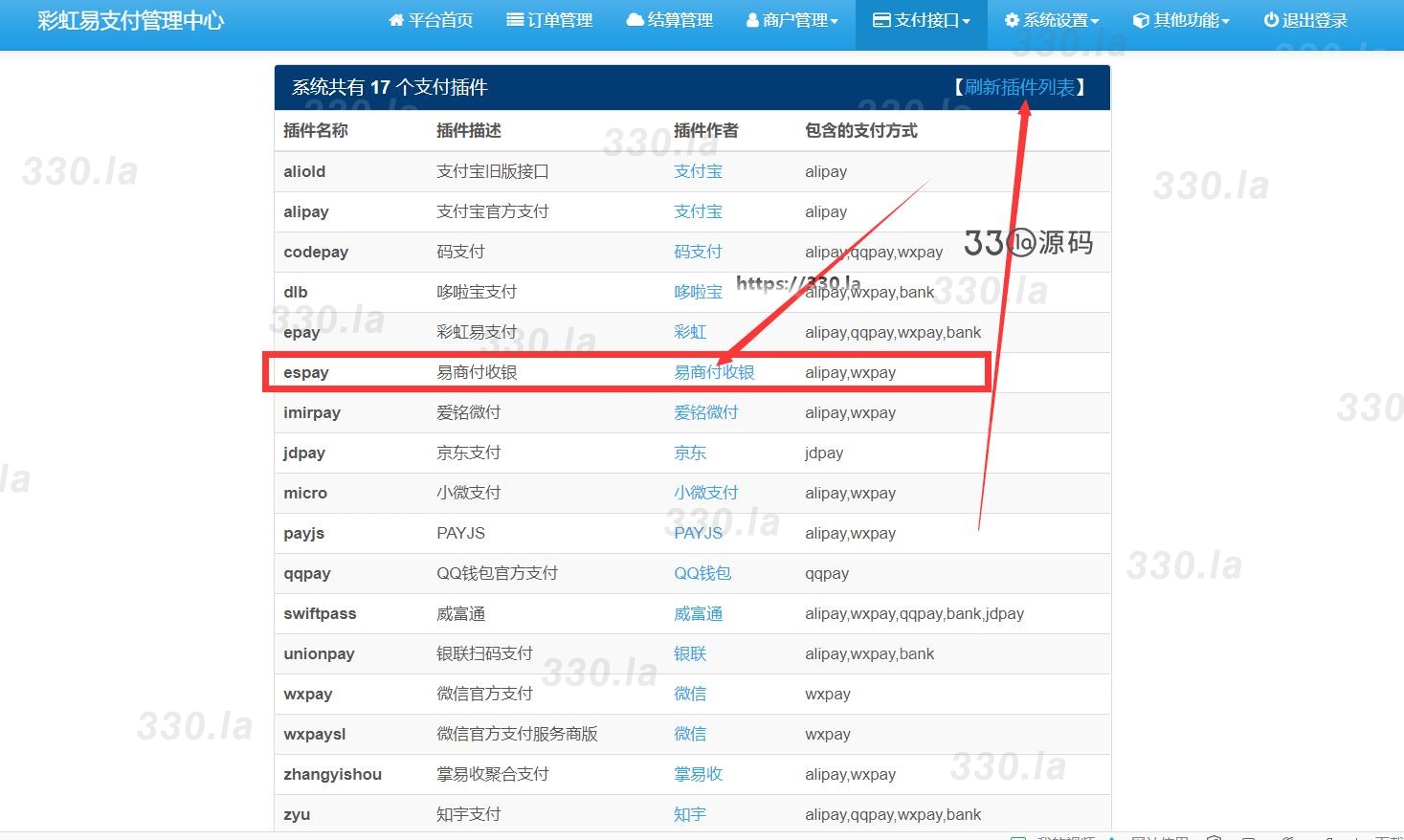Open the 小微支付 author link

706,493
